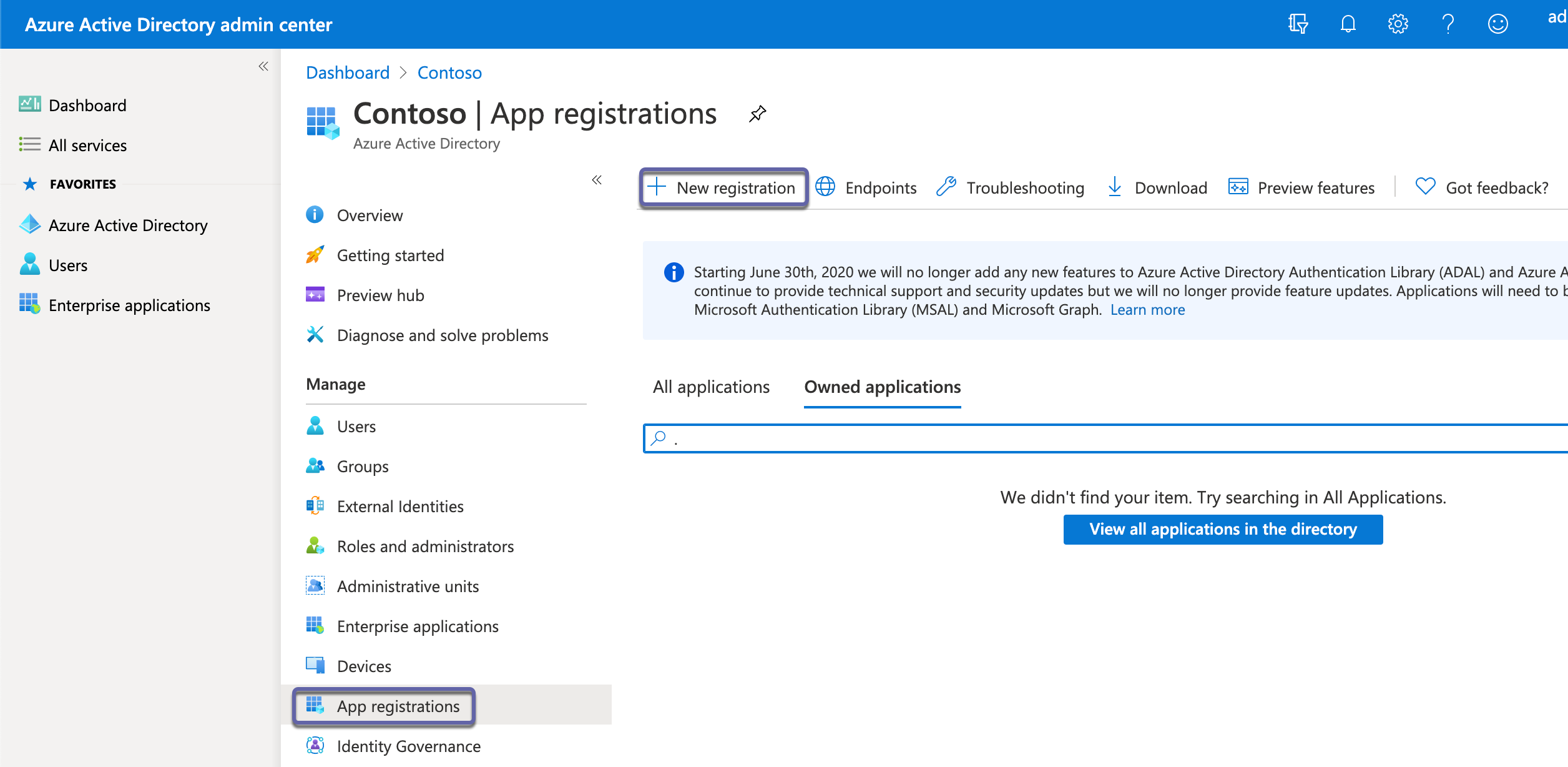This screenshot has width=1568, height=767.
Task: Click the Contoso App registrations grid icon
Action: point(323,122)
